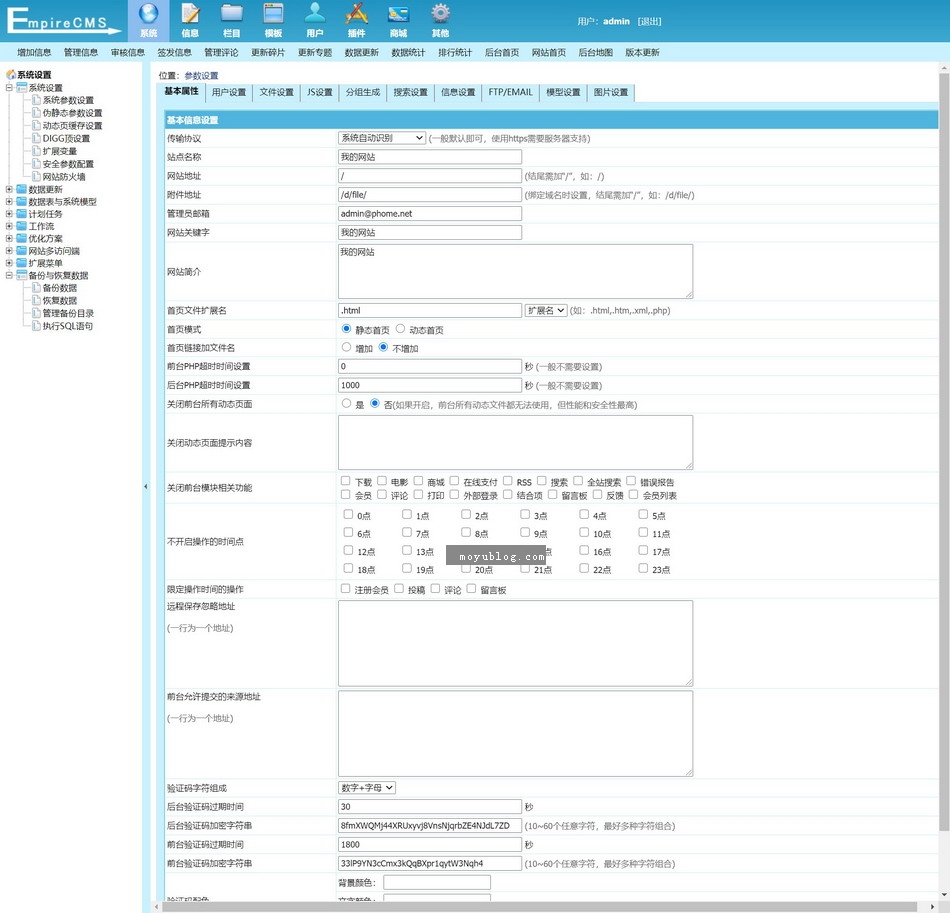Click the home icon beside 系统设置 heading
This screenshot has height=913, width=950.
(11, 75)
